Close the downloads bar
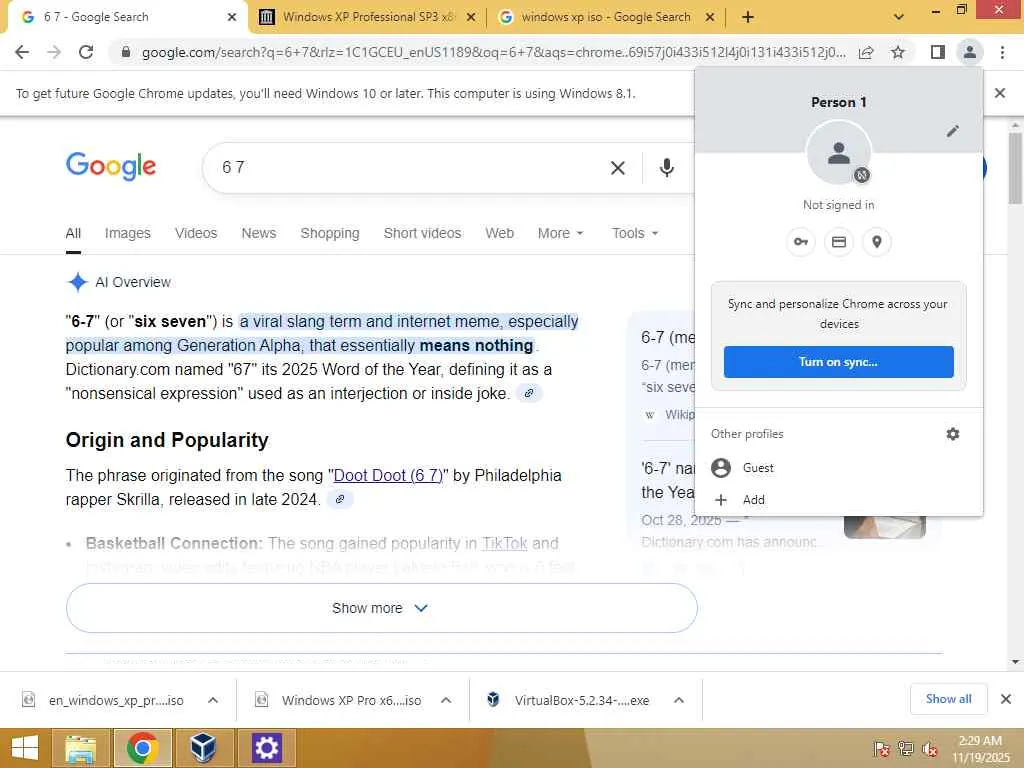This screenshot has width=1024, height=768. (1006, 699)
